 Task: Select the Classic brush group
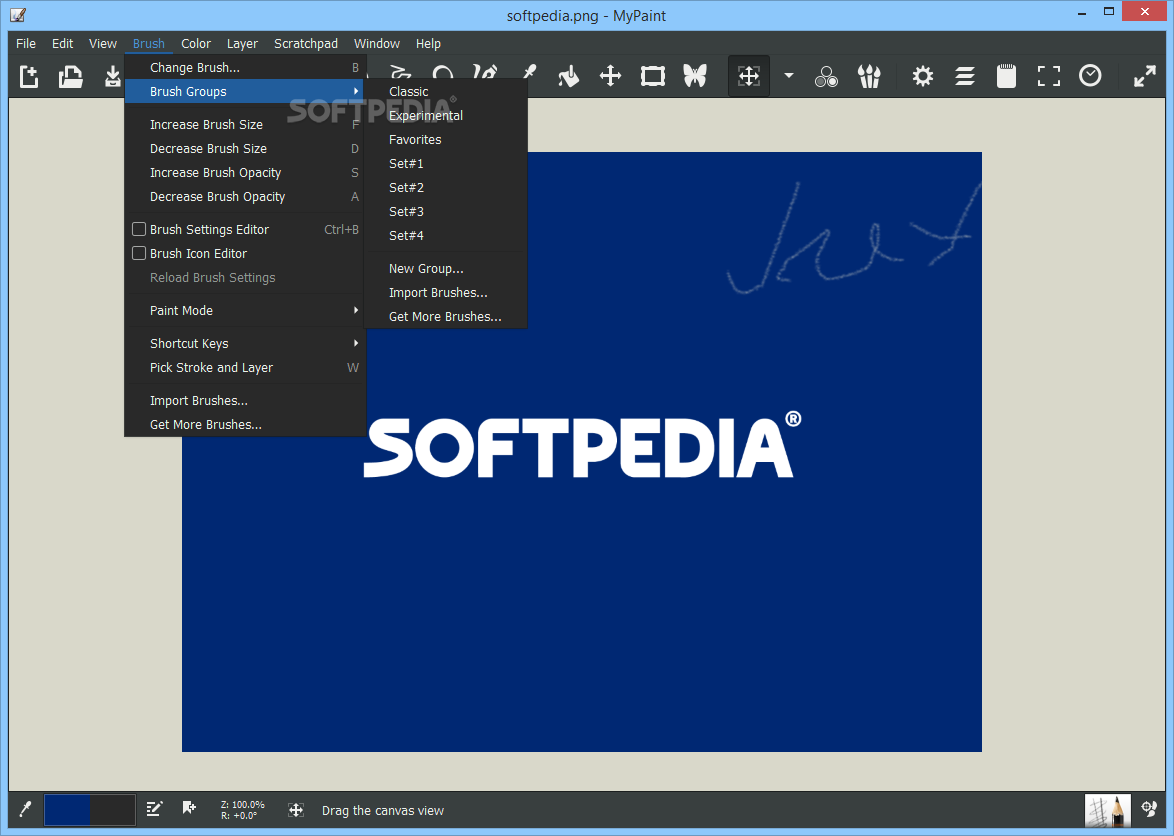pyautogui.click(x=446, y=91)
